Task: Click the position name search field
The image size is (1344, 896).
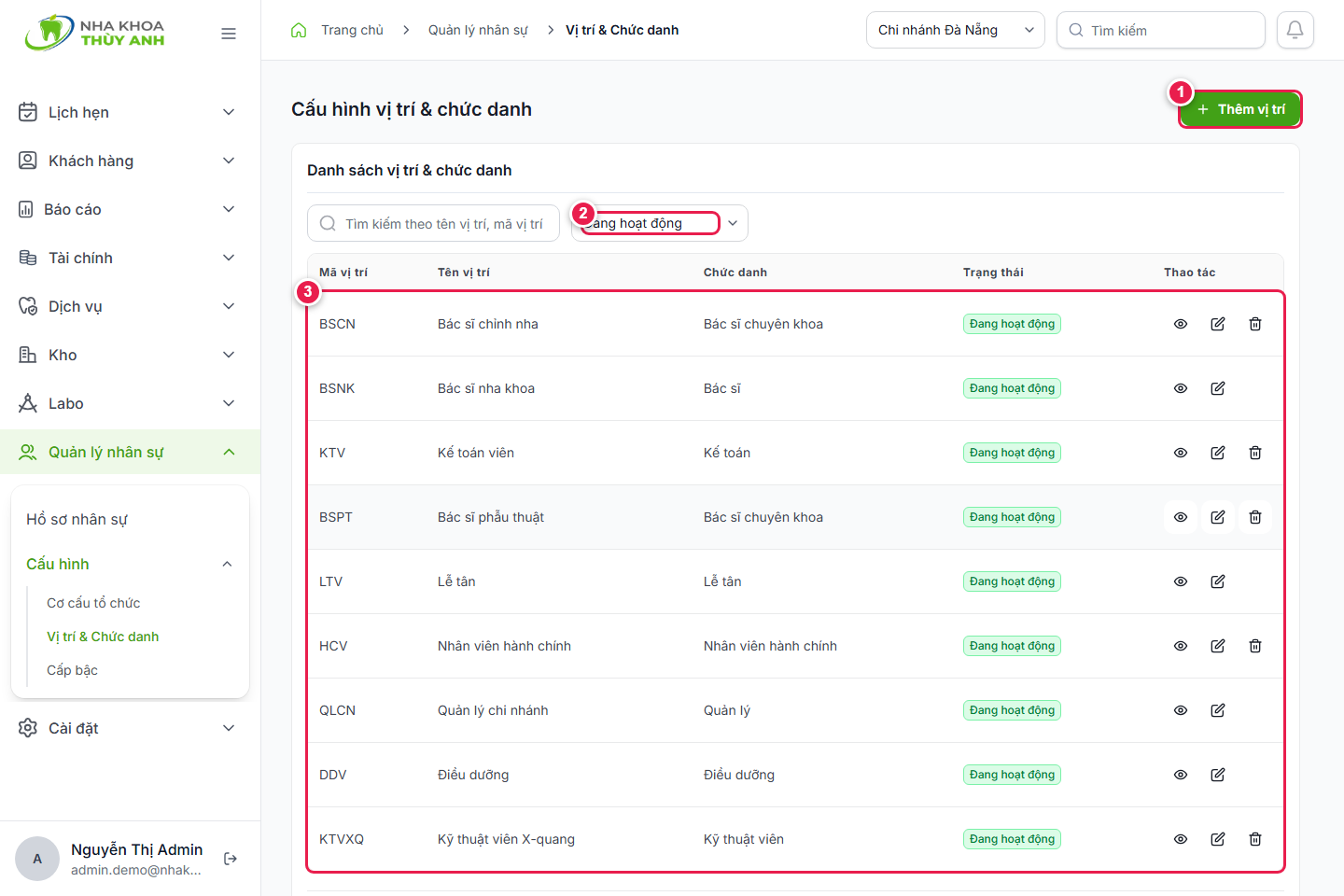Action: click(x=433, y=223)
